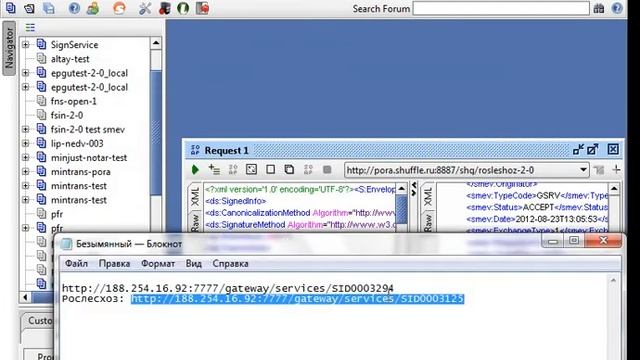
Task: Click the binoculars search icon beside Search Forum
Action: pos(599,8)
